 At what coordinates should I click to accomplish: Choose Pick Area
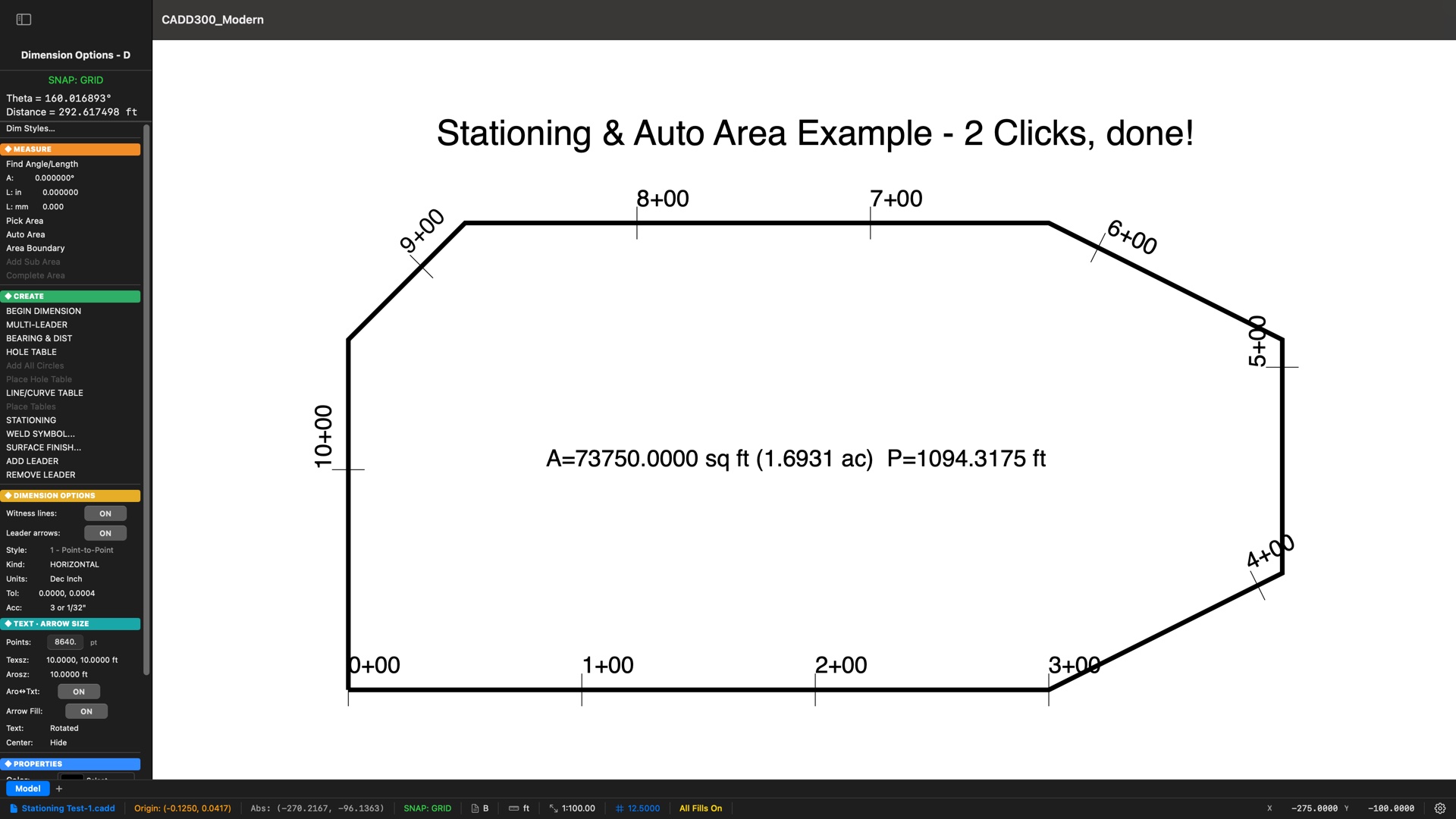point(25,221)
